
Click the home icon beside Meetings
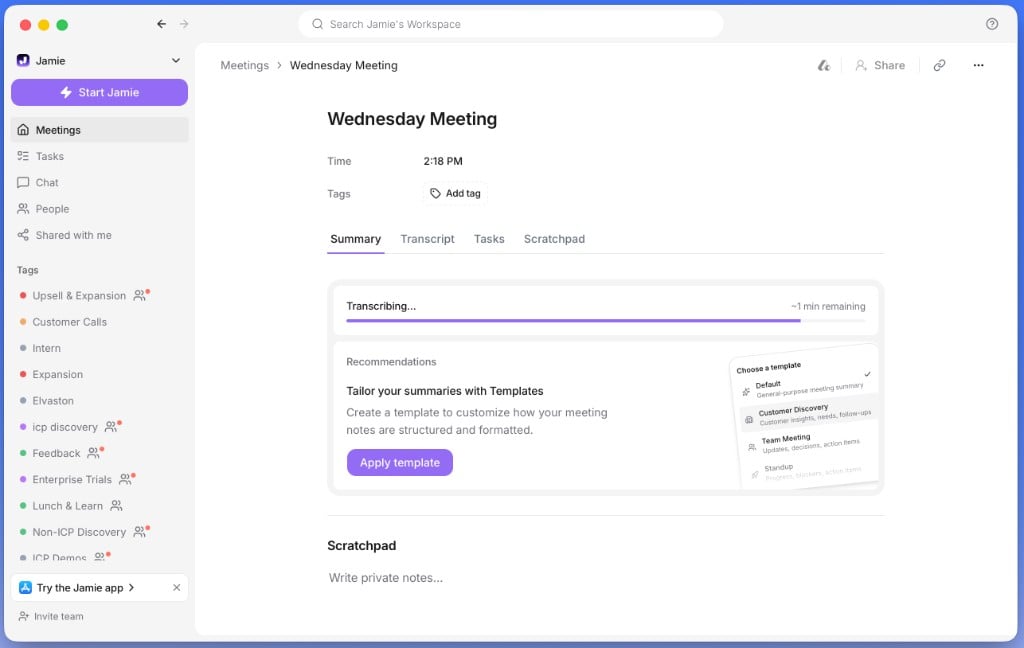[23, 129]
